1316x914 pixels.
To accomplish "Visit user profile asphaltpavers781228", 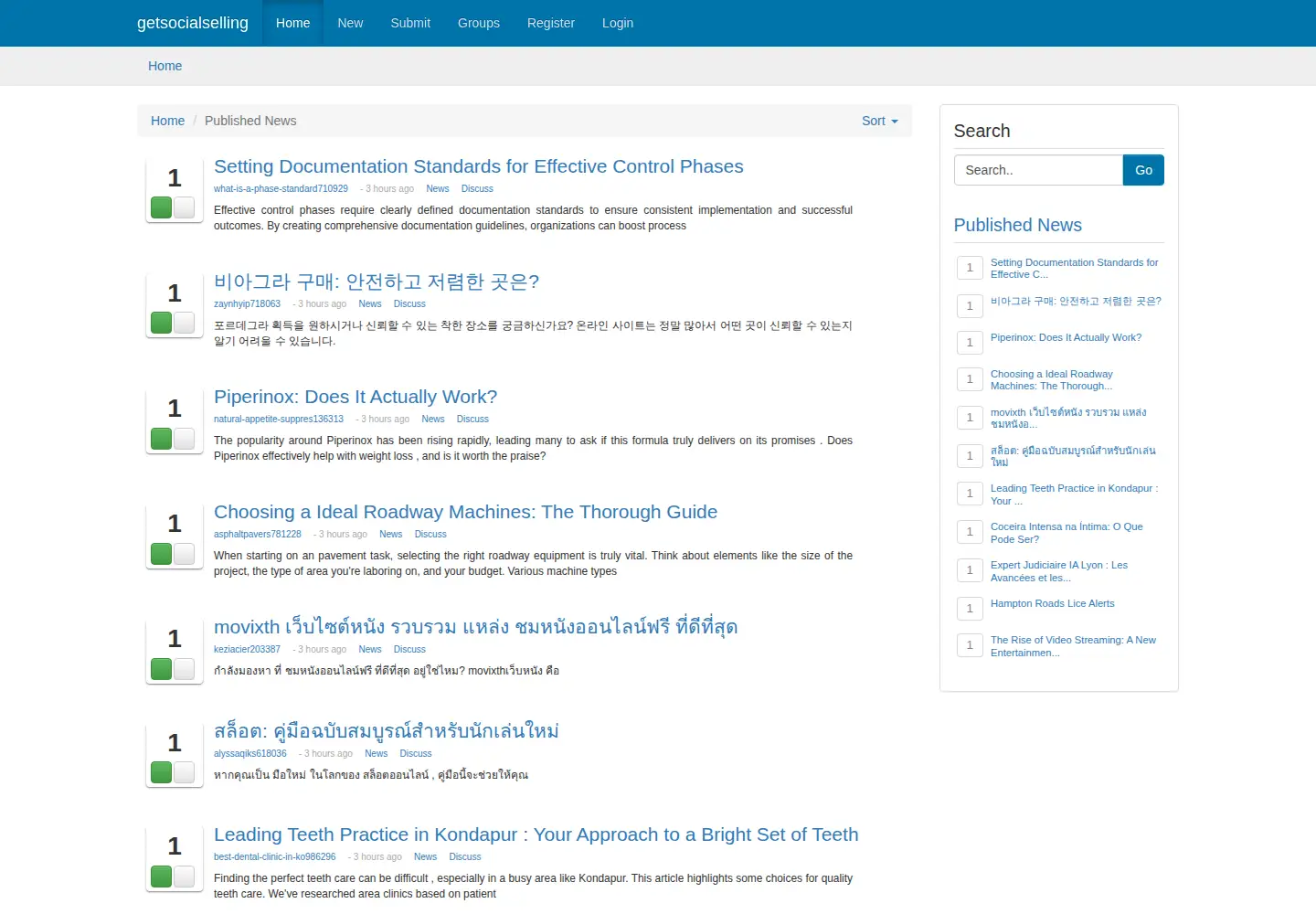I will click(x=258, y=534).
